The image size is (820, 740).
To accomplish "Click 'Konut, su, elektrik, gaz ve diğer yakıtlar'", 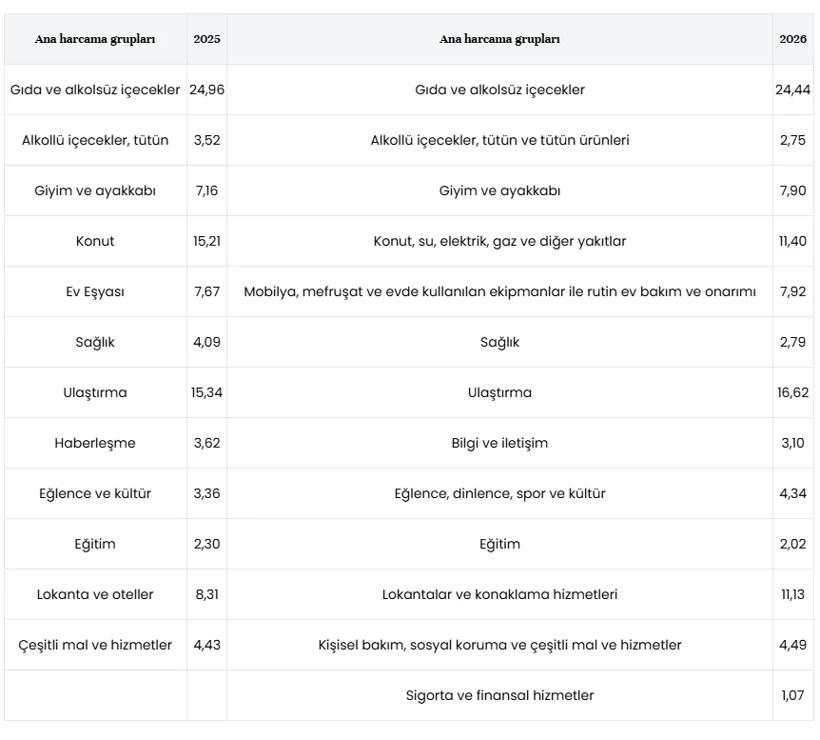I will click(x=499, y=241).
